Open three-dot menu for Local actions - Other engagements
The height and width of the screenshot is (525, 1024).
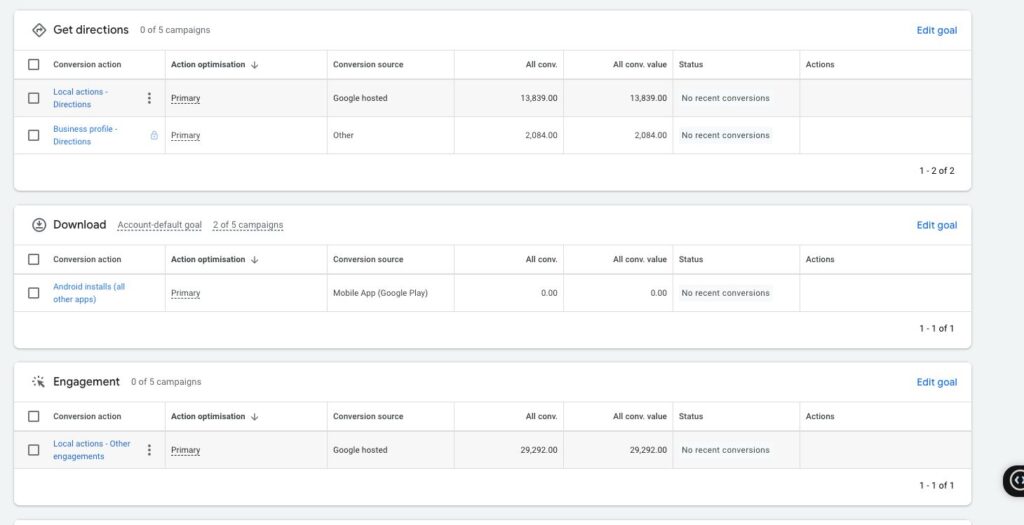tap(150, 450)
